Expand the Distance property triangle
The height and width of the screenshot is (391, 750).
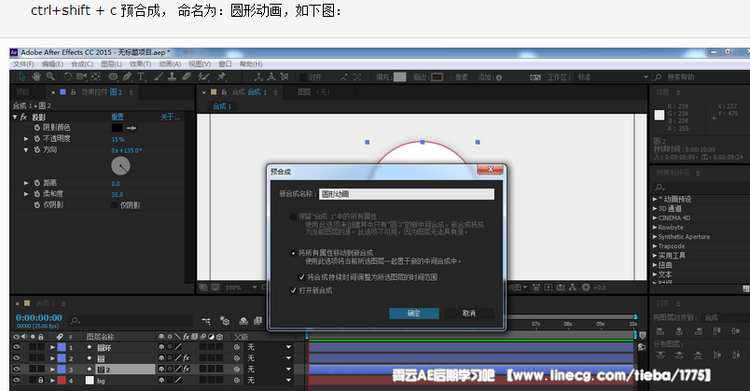pos(26,183)
